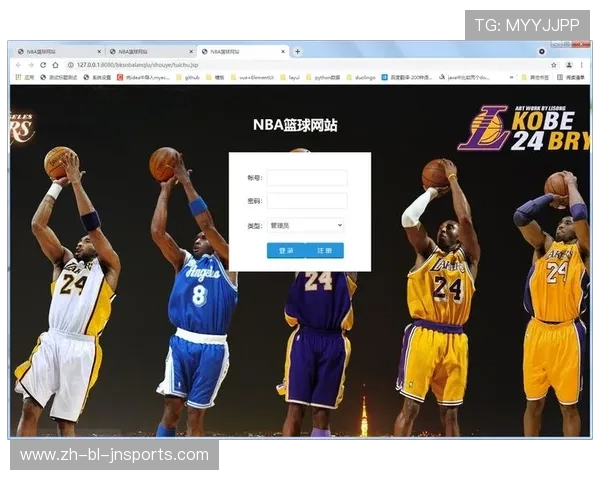Click the 注册 register button
600x480 pixels.
324,250
